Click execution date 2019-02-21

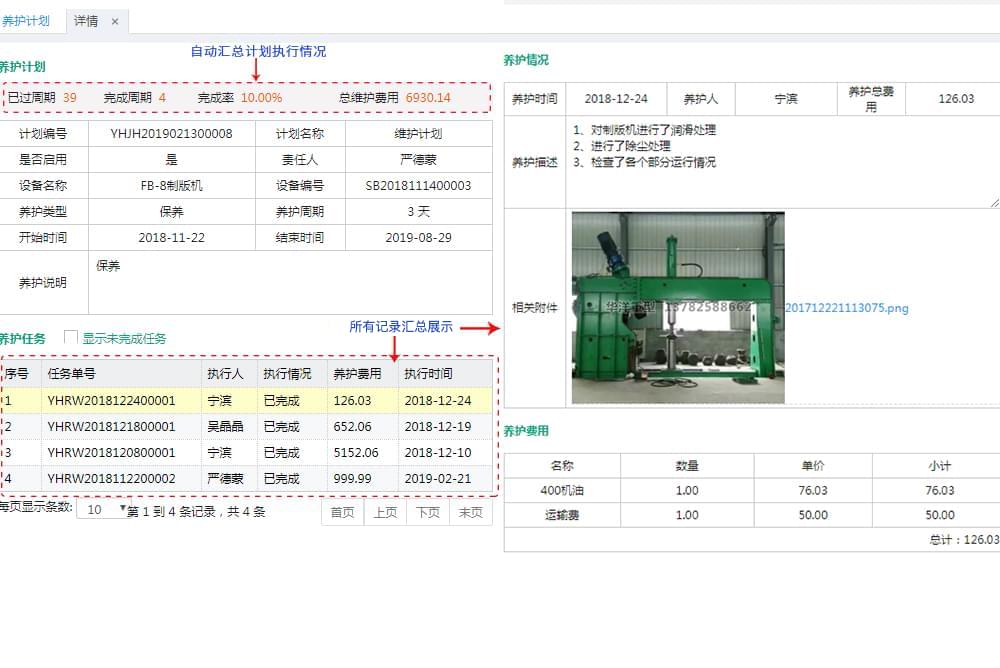click(x=438, y=479)
